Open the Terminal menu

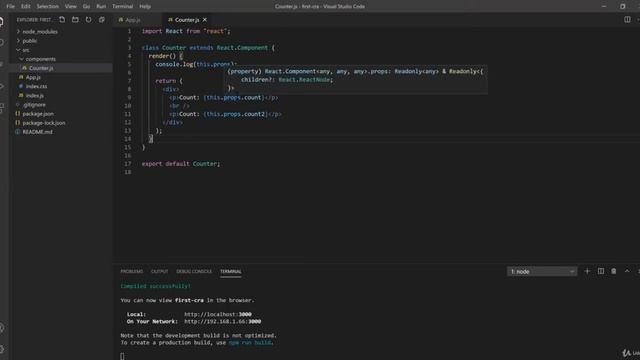tap(122, 7)
